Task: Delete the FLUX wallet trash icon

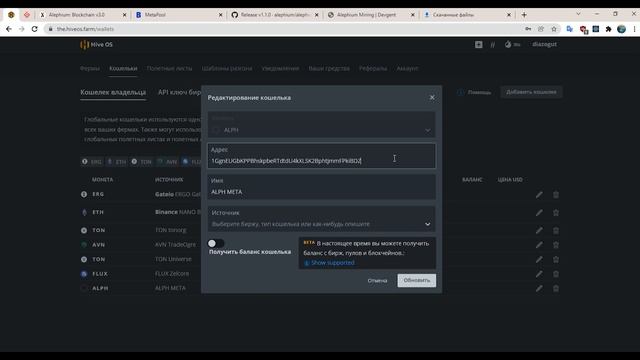Action: [x=556, y=274]
